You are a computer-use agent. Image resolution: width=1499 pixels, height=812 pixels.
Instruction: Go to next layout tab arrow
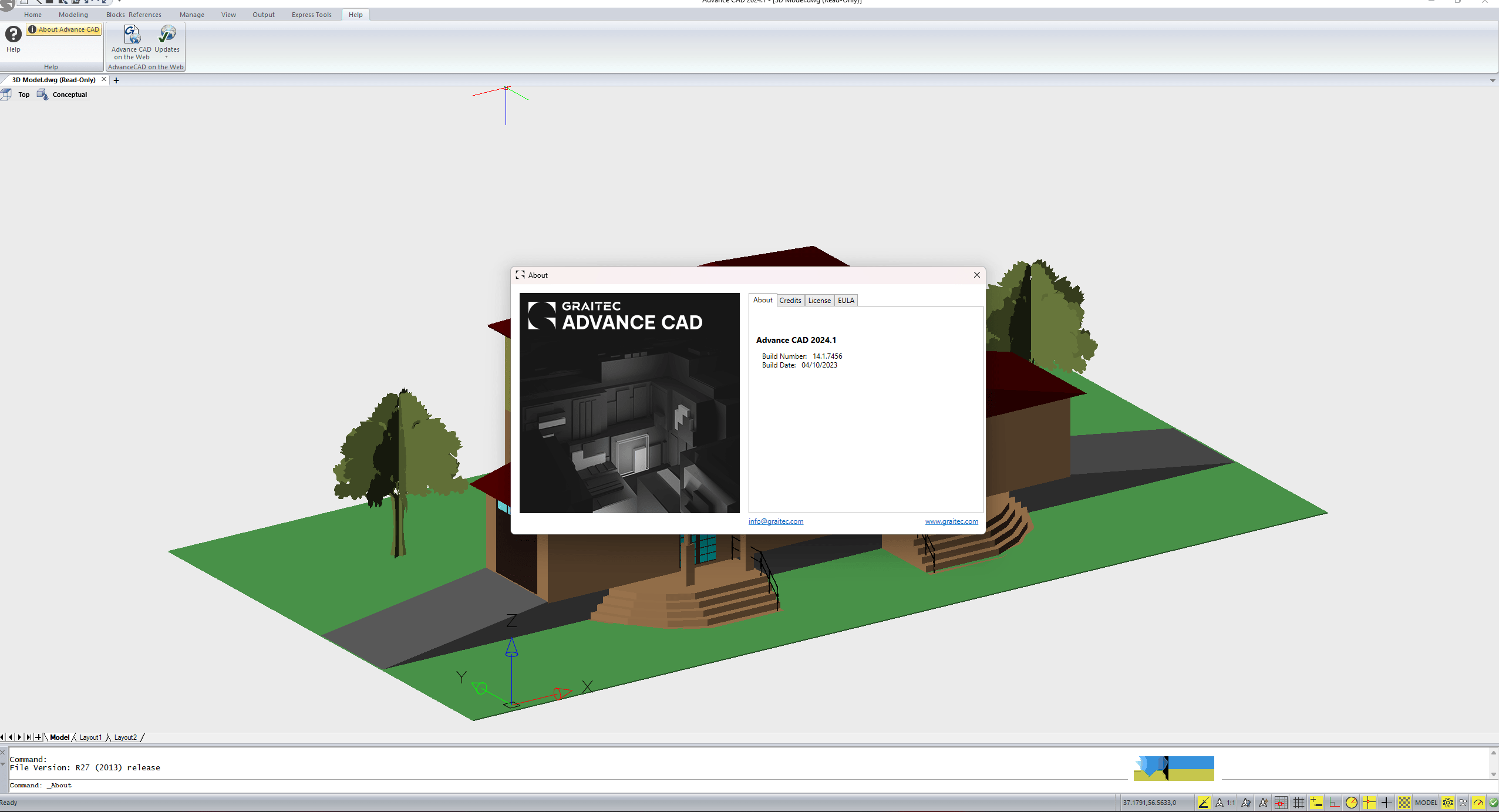point(19,737)
